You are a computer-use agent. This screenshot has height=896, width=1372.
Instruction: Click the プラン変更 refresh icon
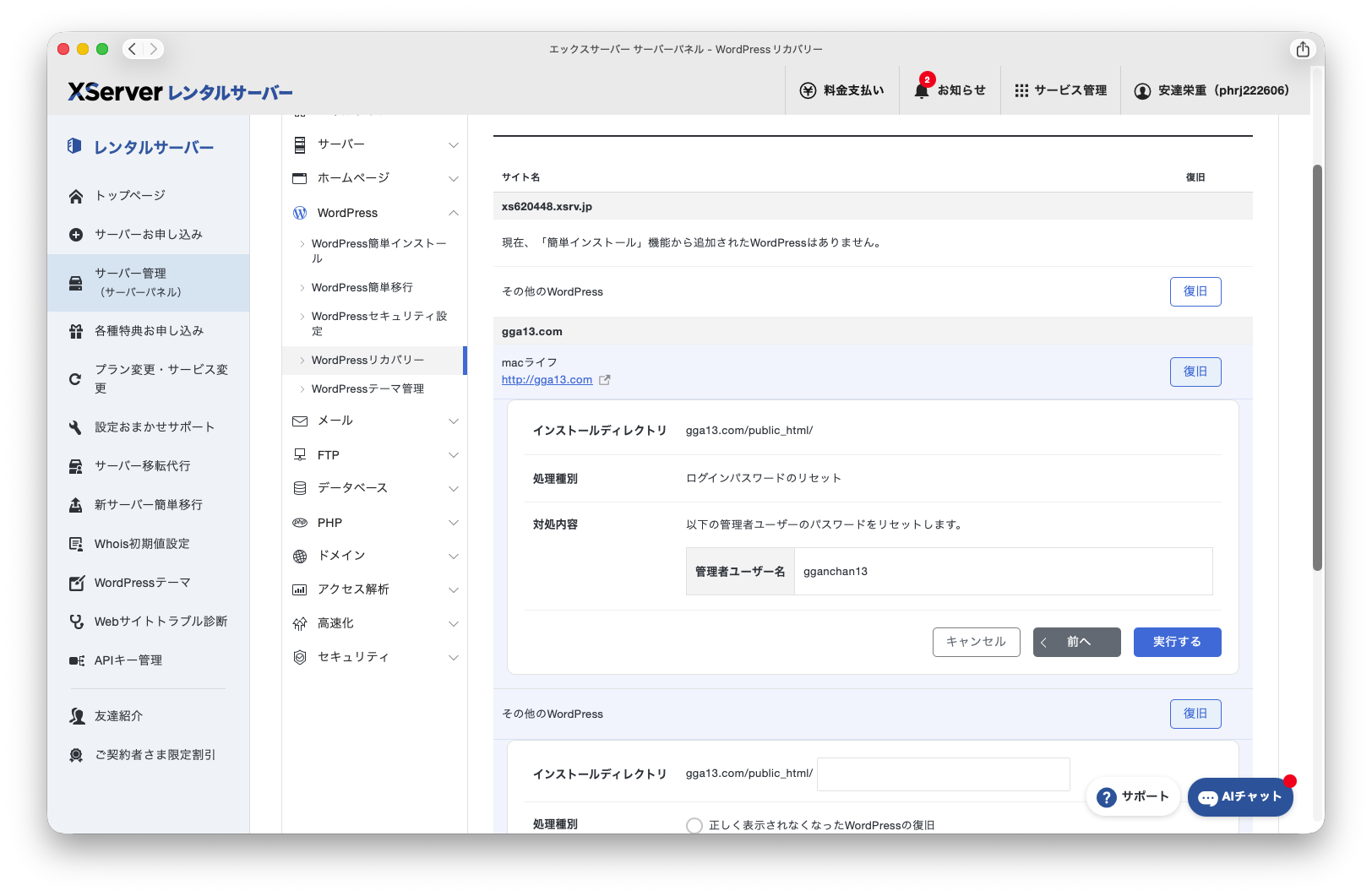(76, 379)
